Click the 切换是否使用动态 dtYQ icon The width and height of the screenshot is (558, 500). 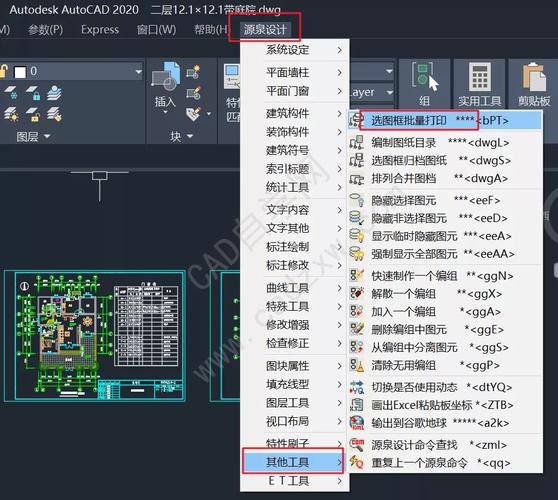[x=356, y=387]
